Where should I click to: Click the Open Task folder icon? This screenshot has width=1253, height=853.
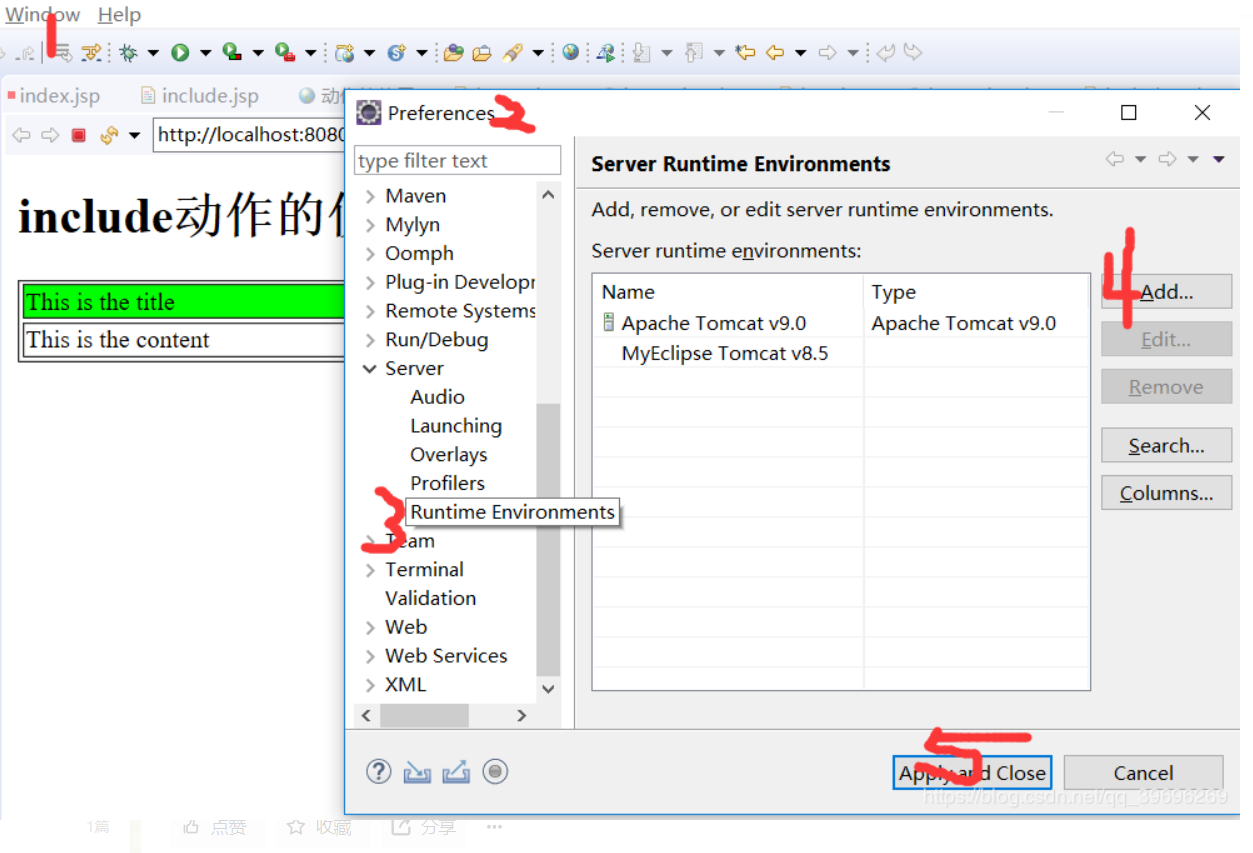482,53
